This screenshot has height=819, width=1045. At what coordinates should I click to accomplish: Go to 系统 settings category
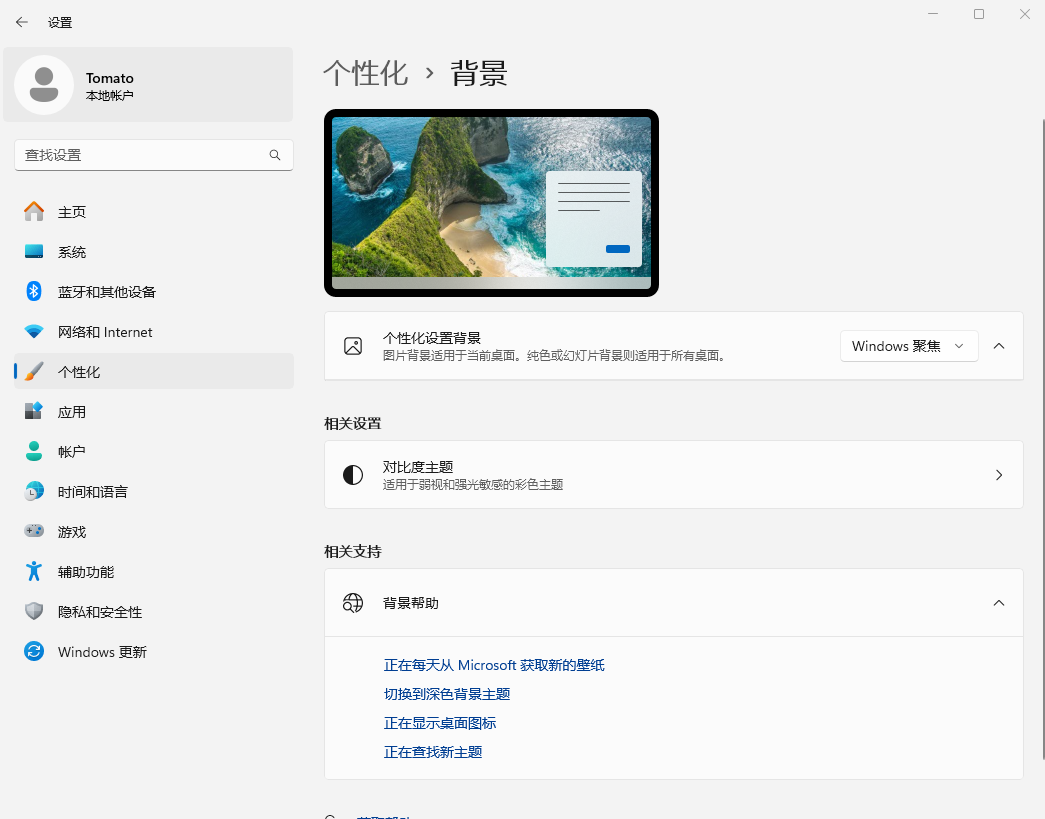coord(72,252)
